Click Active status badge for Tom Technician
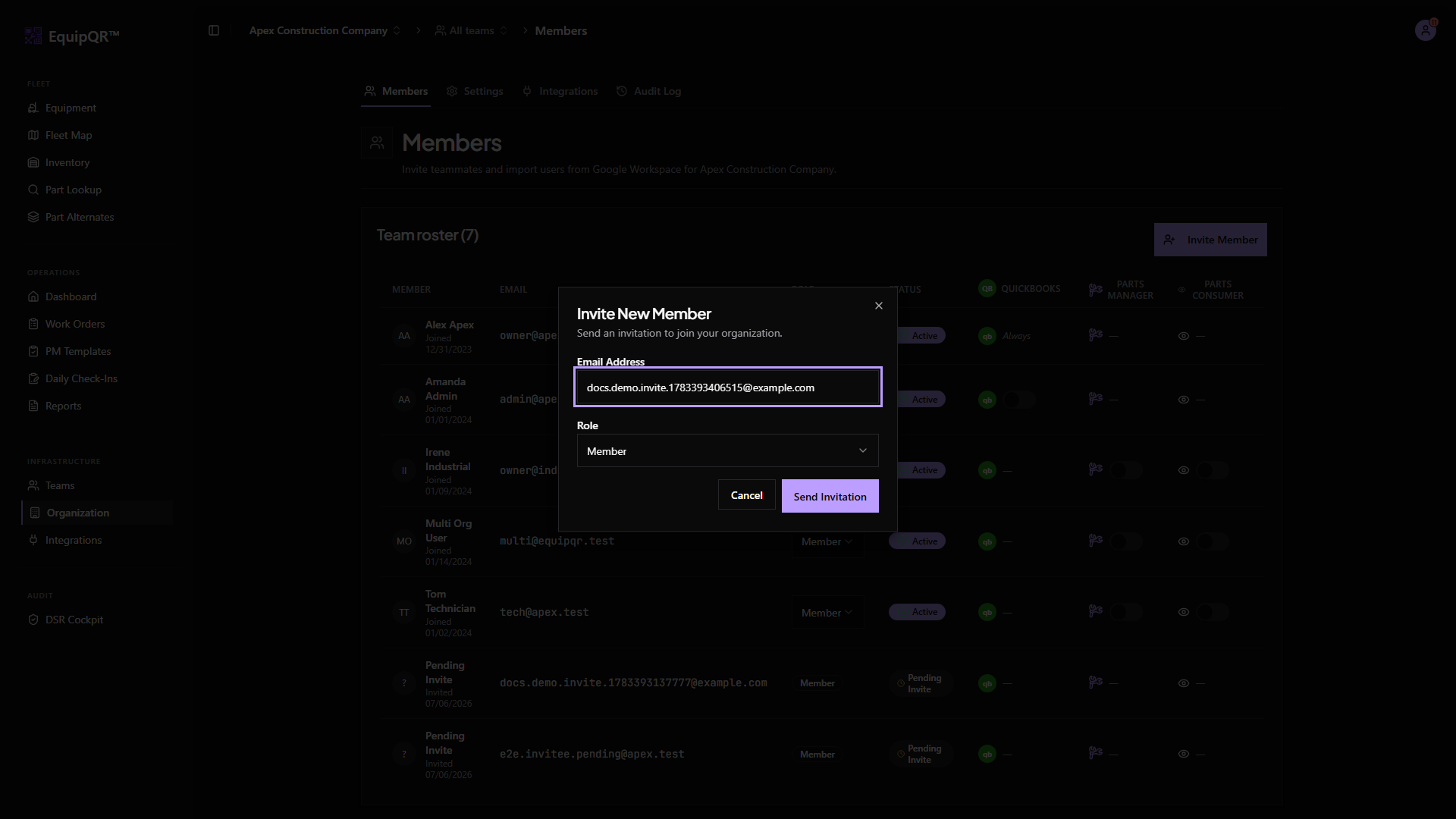 tap(917, 612)
